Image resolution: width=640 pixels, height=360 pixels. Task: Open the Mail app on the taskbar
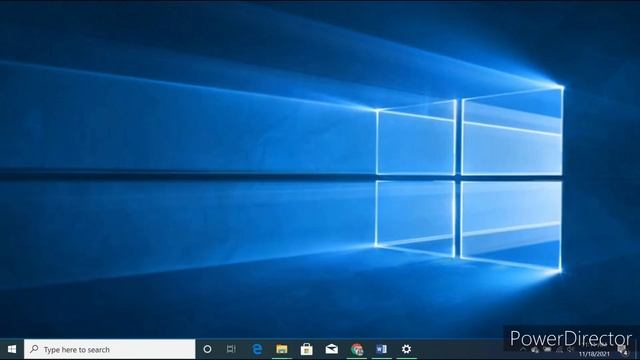pyautogui.click(x=331, y=349)
